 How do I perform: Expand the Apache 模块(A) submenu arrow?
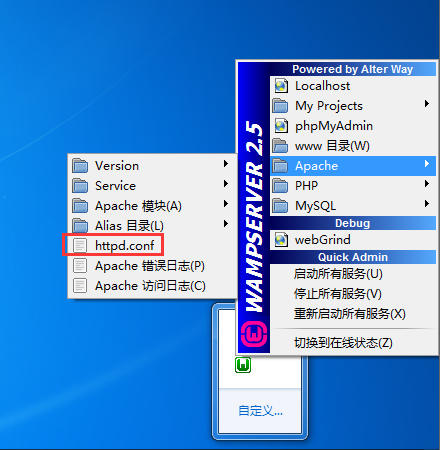[x=226, y=203]
